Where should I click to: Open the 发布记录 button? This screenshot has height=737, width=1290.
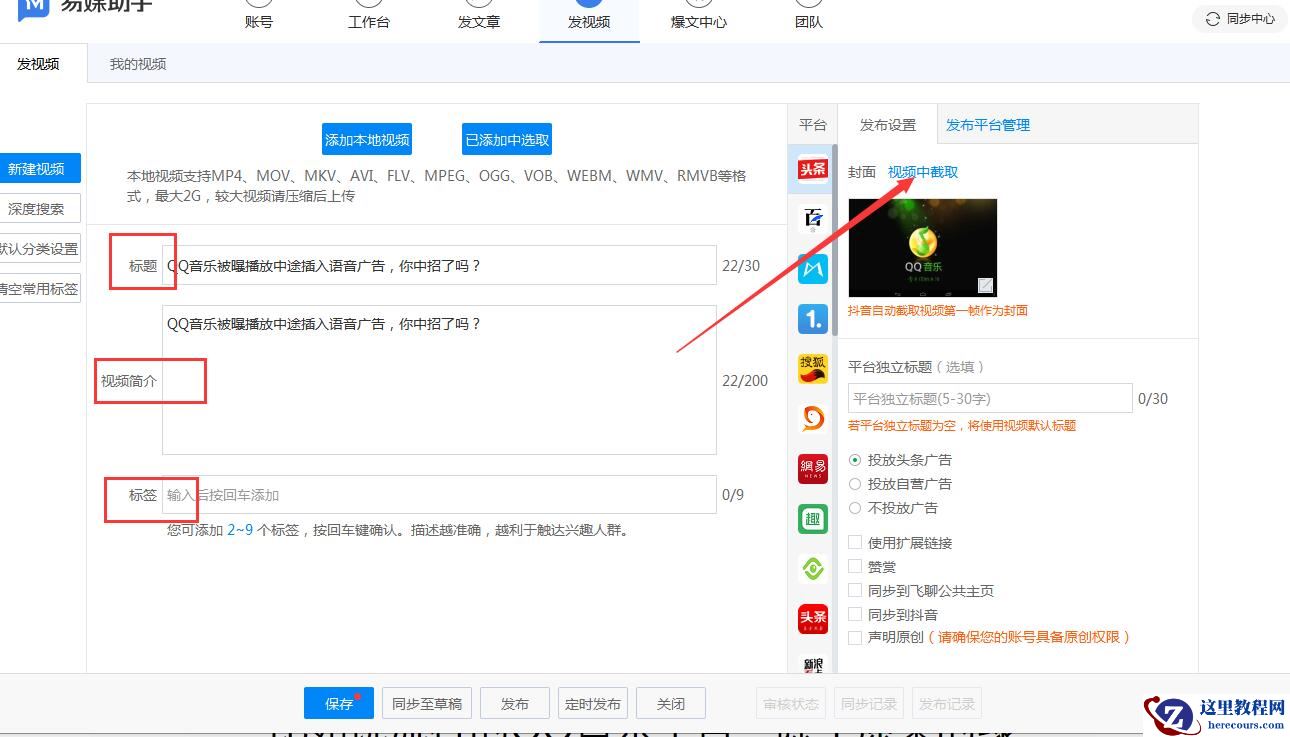point(947,703)
